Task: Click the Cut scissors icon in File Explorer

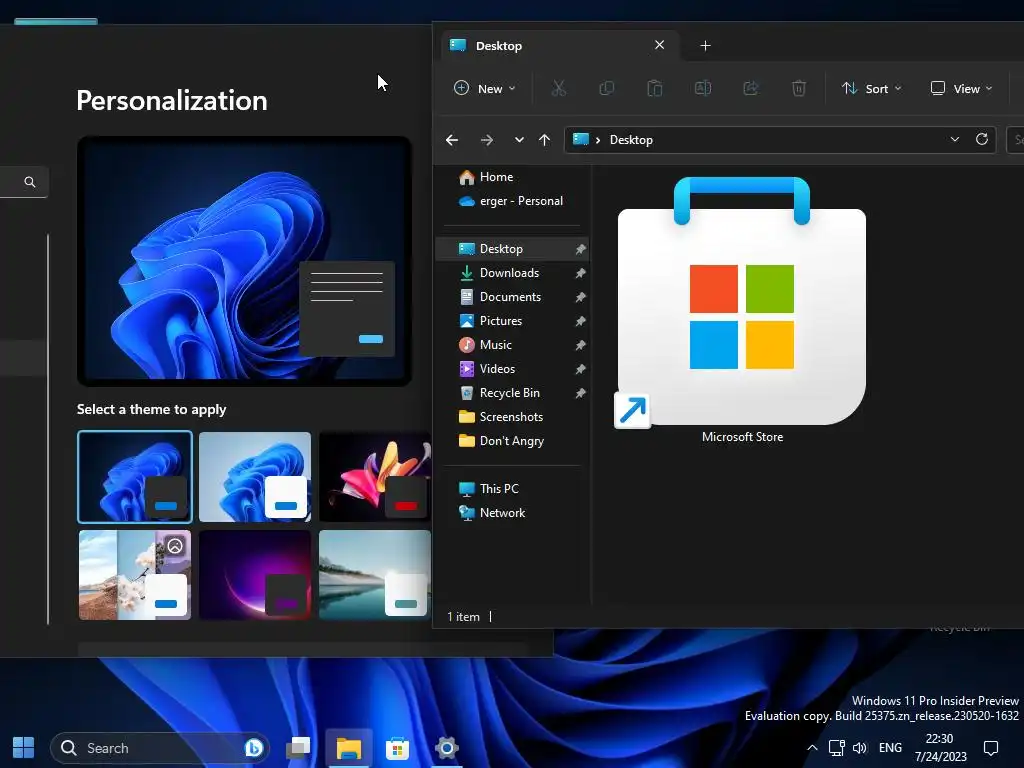Action: [x=558, y=88]
